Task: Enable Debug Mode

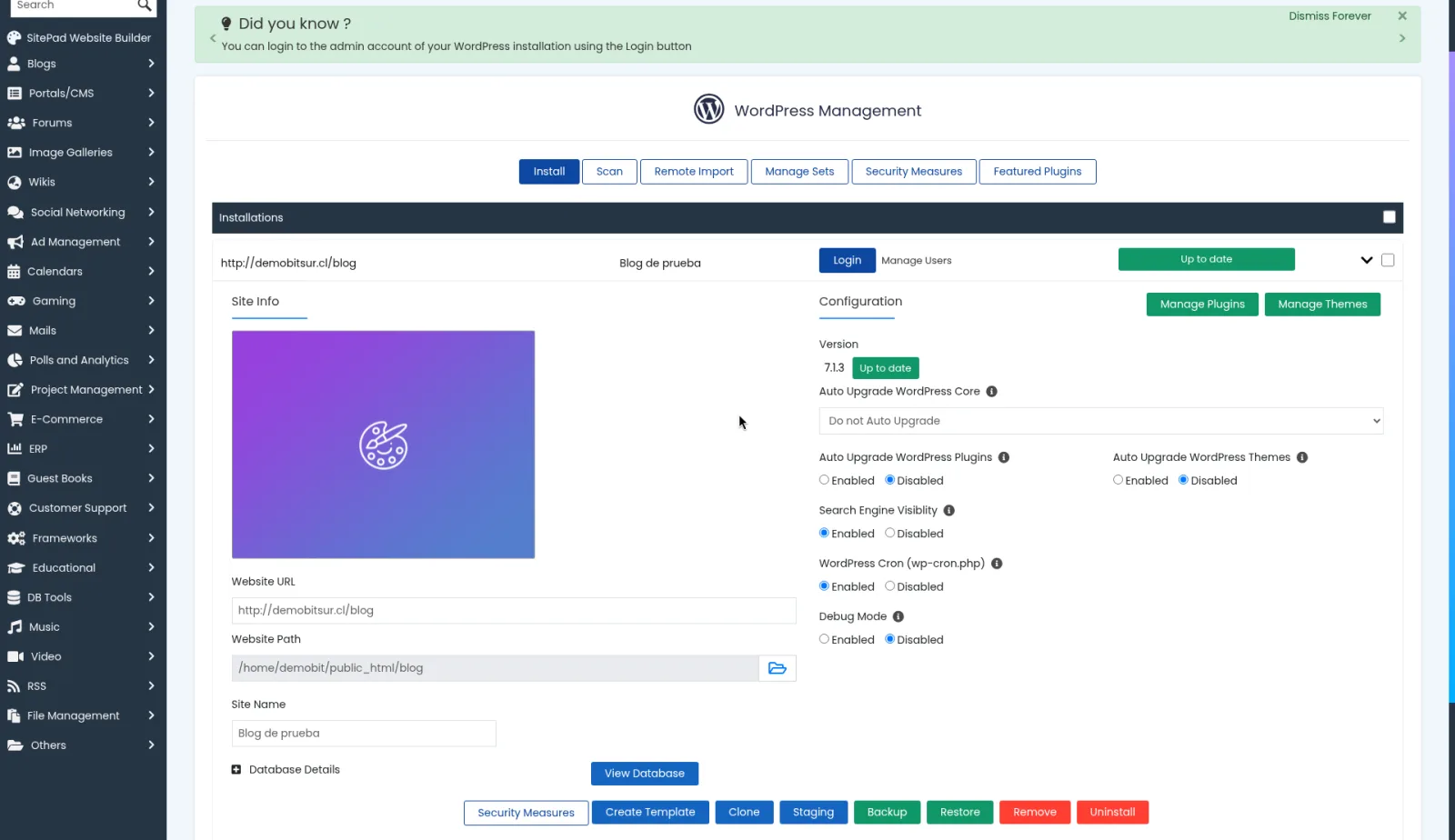Action: click(824, 639)
